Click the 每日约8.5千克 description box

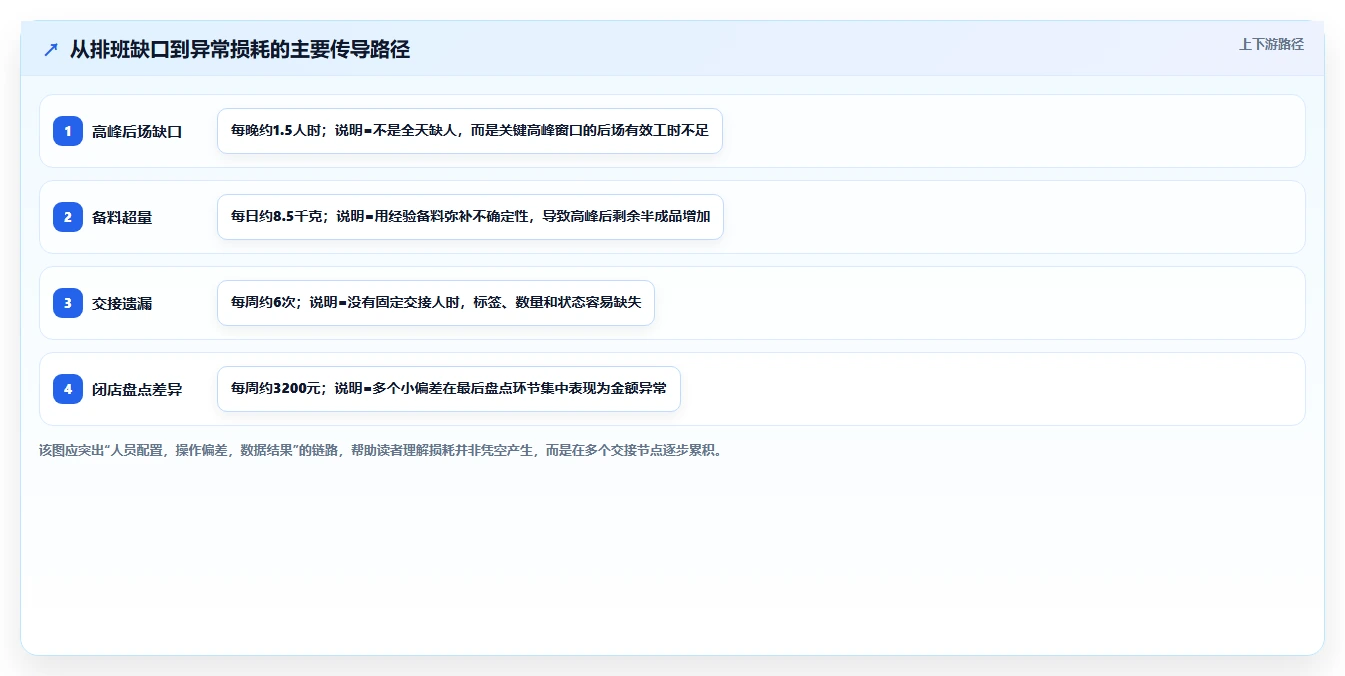click(470, 217)
